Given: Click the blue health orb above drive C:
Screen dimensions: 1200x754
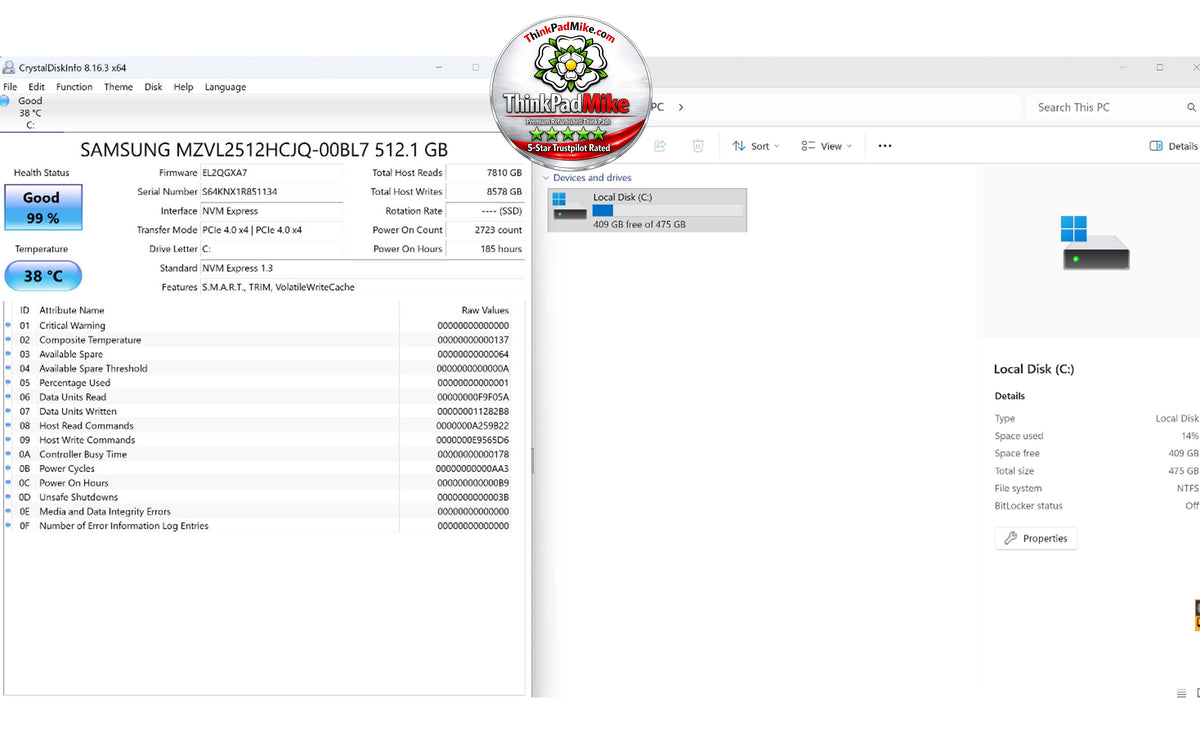Looking at the screenshot, I should pyautogui.click(x=5, y=101).
